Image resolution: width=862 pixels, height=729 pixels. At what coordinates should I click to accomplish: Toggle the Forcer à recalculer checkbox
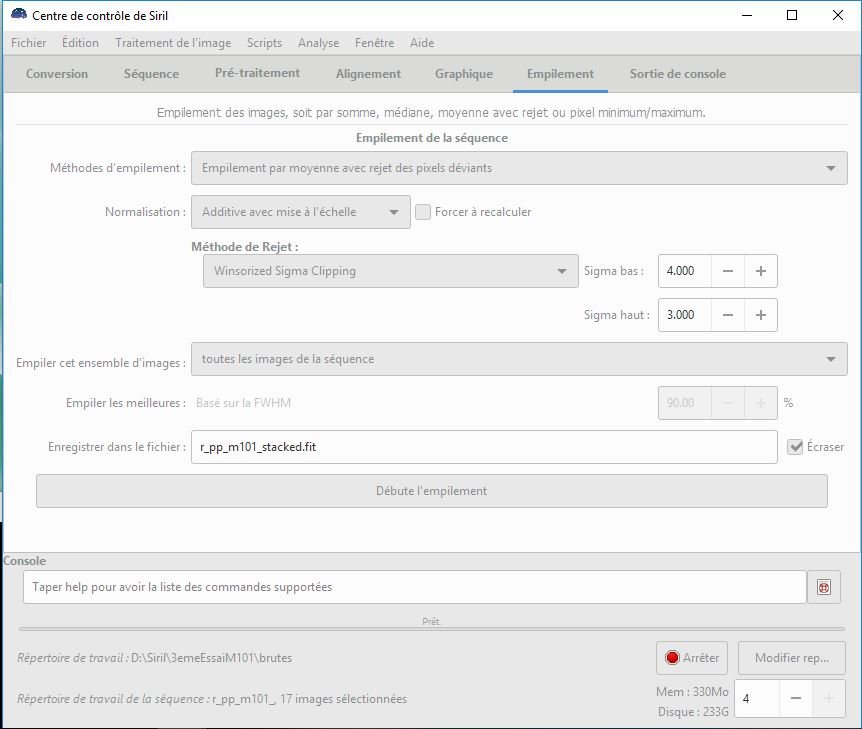click(423, 212)
